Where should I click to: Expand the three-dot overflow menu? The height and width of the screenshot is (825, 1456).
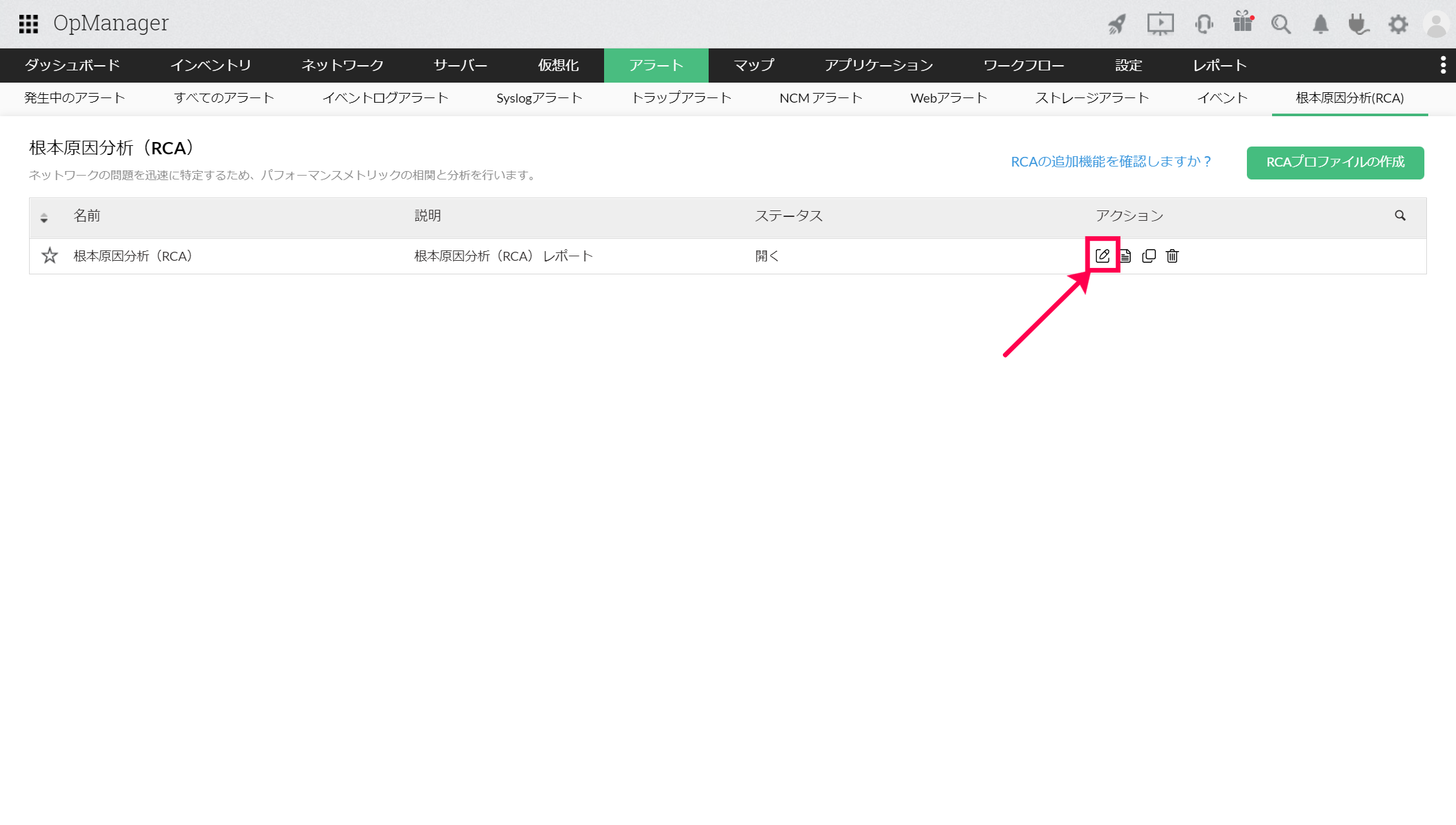[1443, 65]
